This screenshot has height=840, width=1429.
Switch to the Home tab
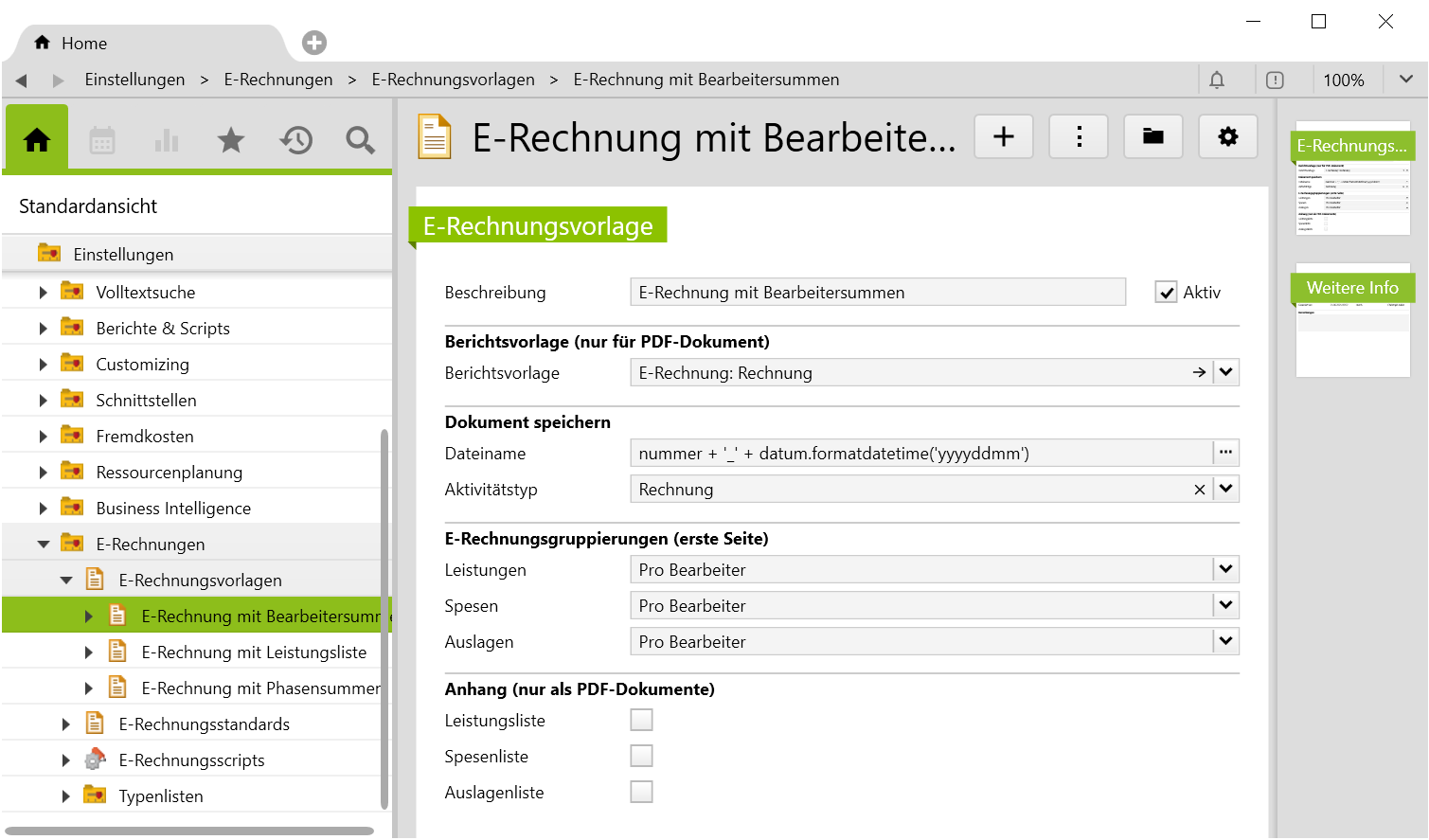pos(71,44)
